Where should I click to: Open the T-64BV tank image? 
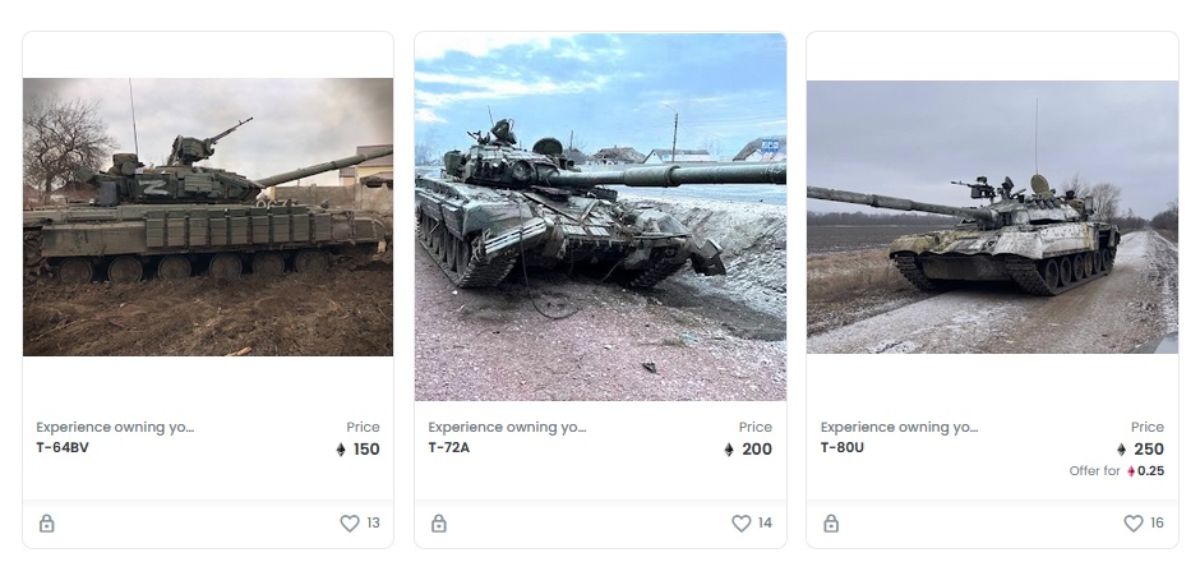pyautogui.click(x=208, y=217)
